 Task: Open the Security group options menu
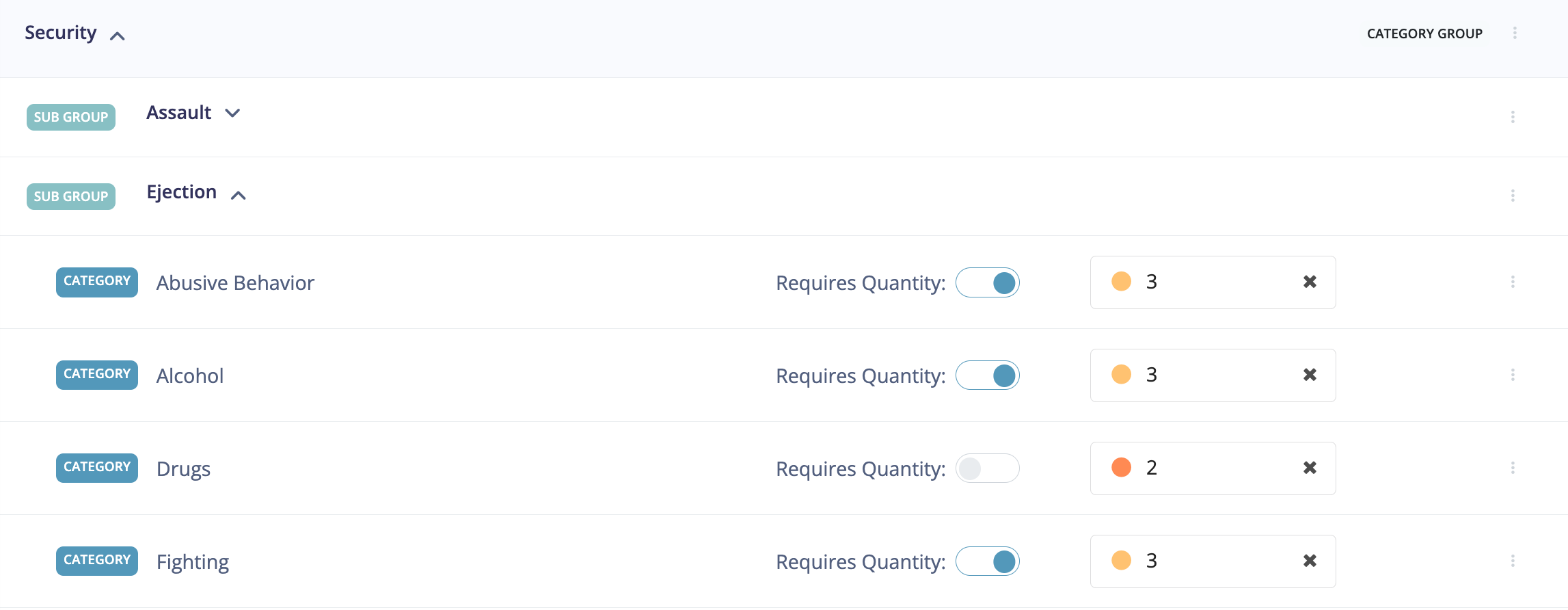(1515, 32)
